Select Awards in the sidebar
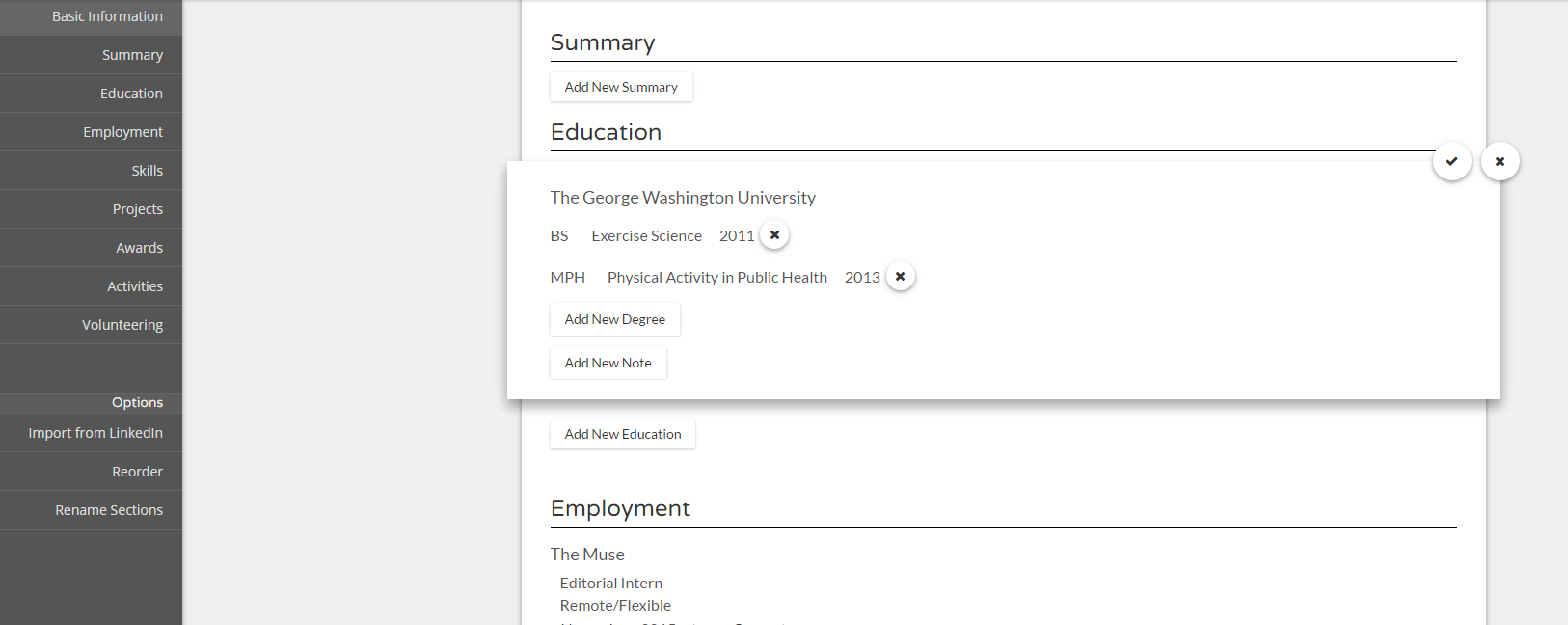Screen dimensions: 1568x625 coord(91,248)
